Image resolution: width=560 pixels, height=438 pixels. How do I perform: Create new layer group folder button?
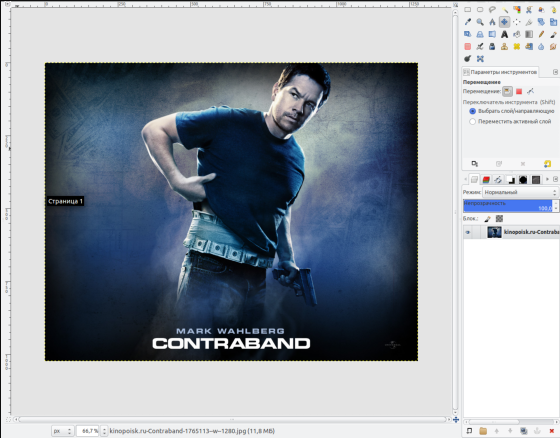point(483,431)
